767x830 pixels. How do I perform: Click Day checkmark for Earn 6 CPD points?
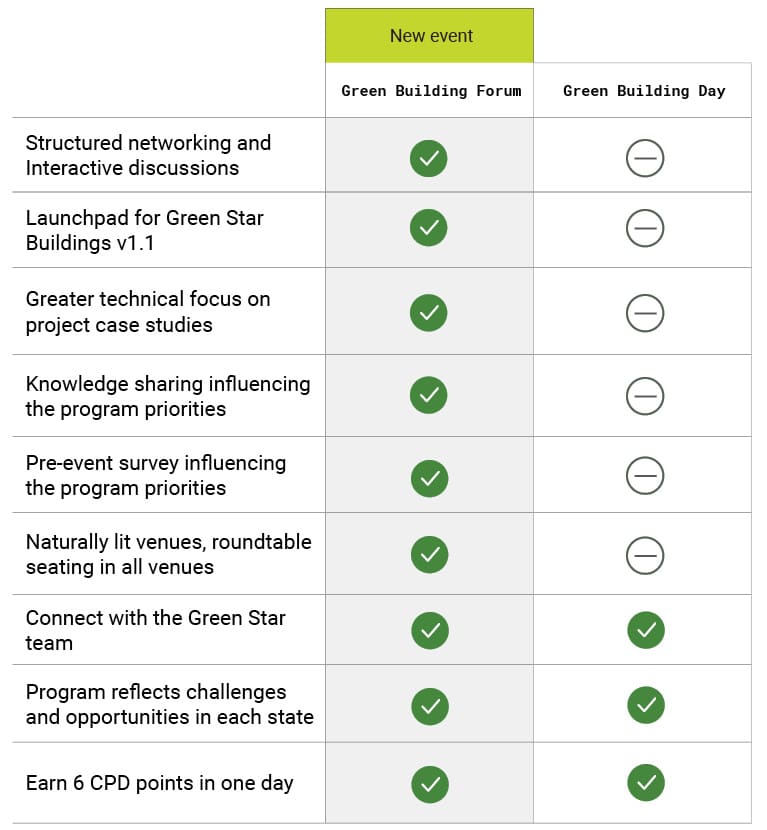coord(646,783)
